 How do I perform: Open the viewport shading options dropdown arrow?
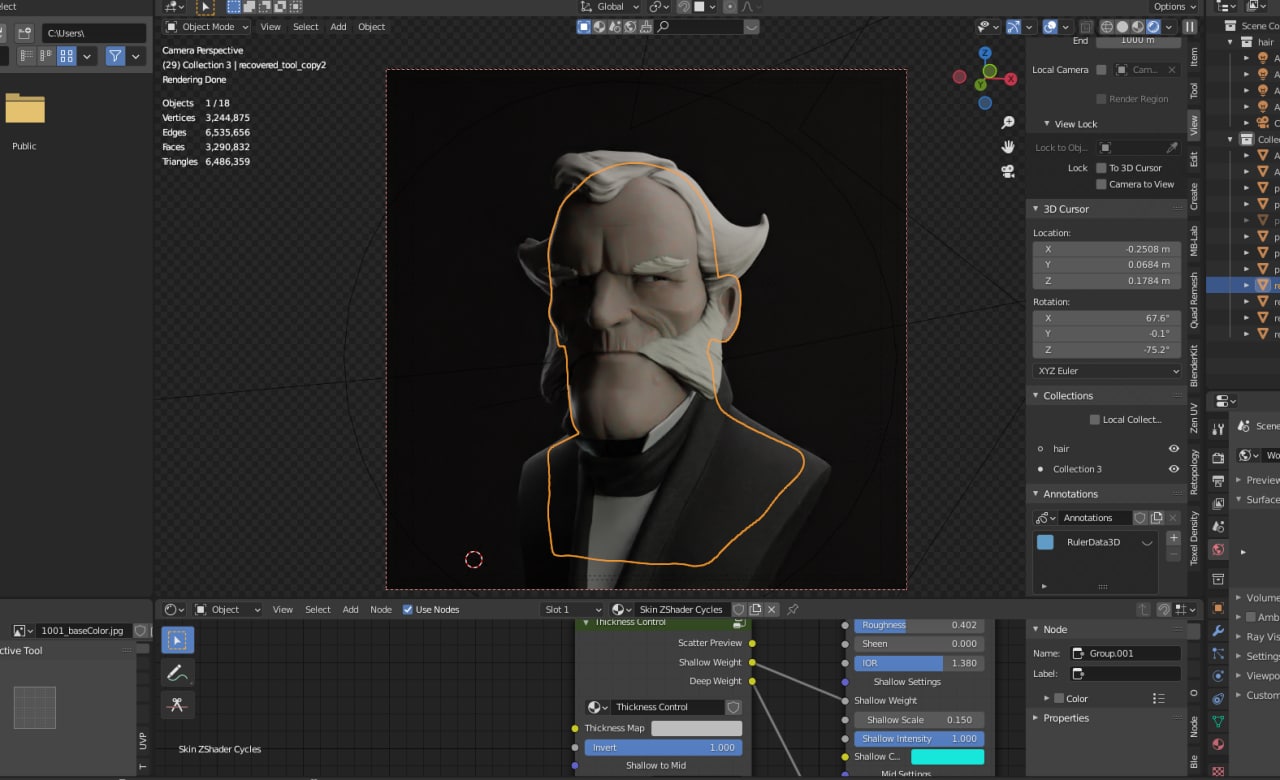(1169, 27)
